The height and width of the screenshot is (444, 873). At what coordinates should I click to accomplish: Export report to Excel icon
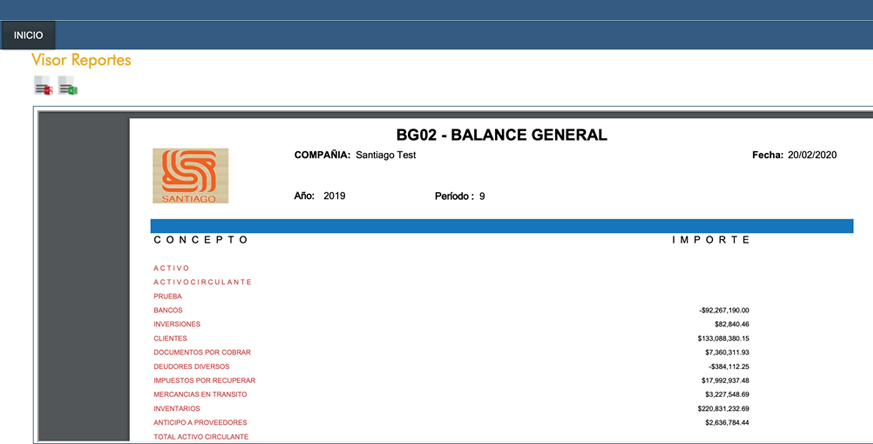click(67, 86)
